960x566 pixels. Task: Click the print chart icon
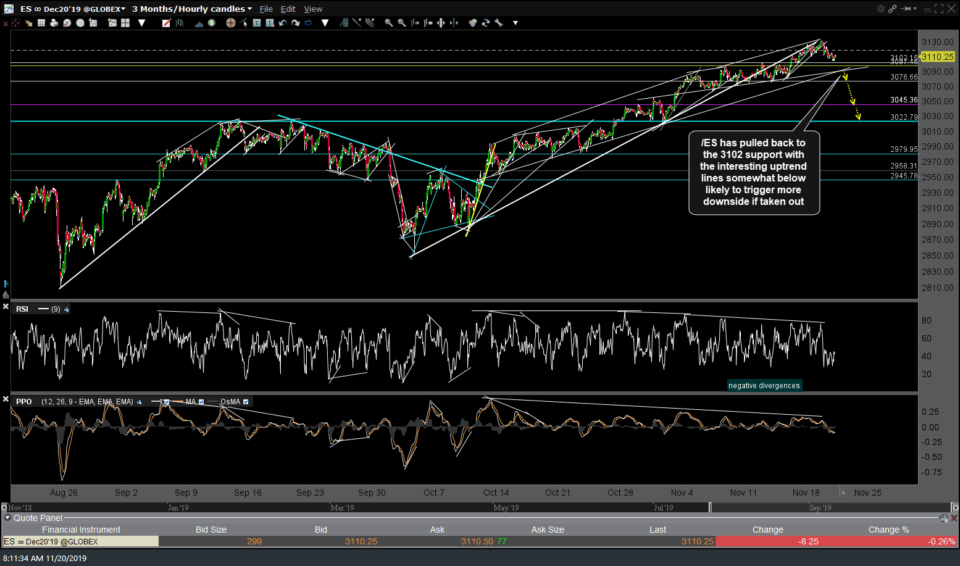coord(54,23)
